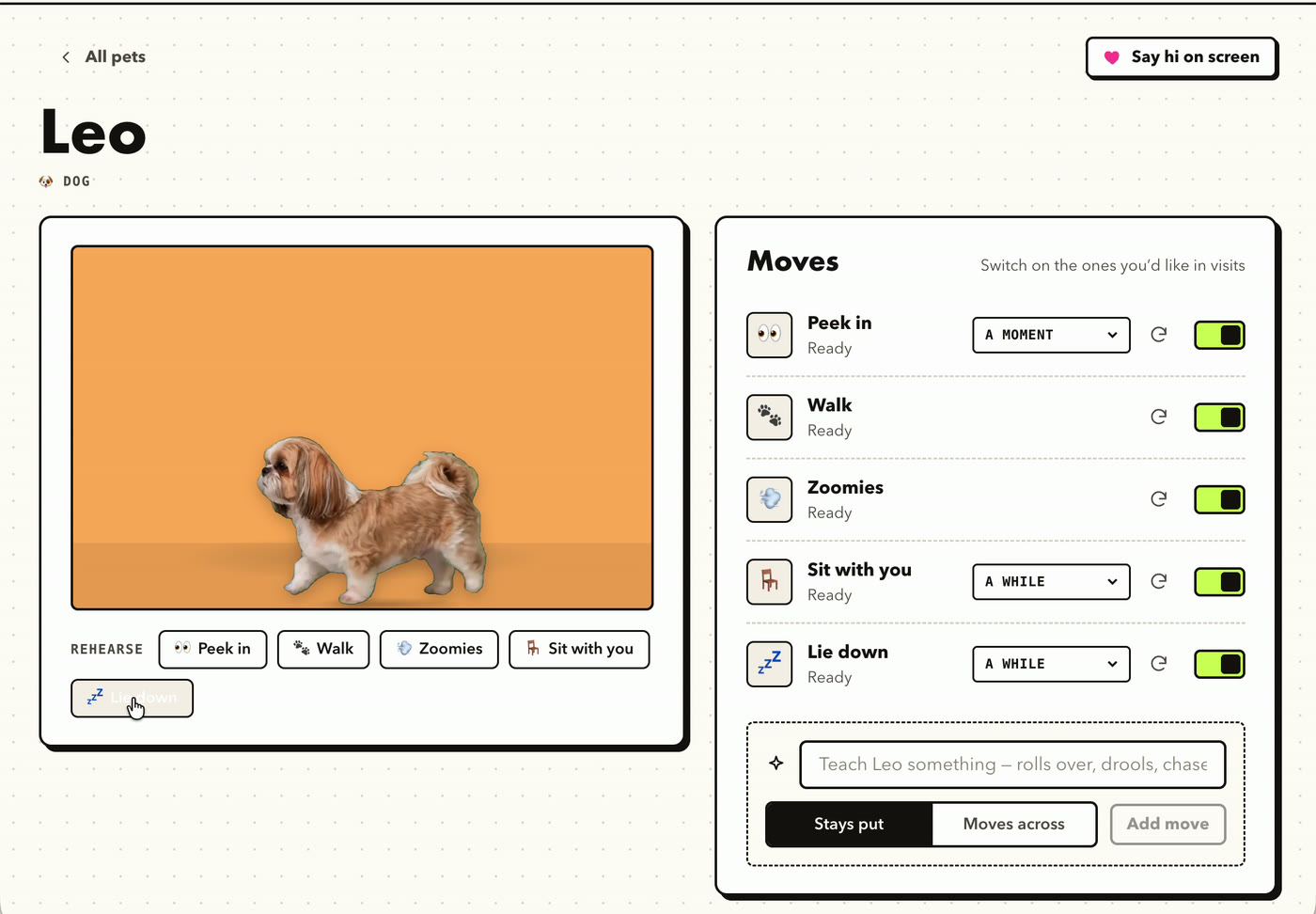Click the Walk paw prints icon
This screenshot has height=914, width=1316.
[x=769, y=418]
